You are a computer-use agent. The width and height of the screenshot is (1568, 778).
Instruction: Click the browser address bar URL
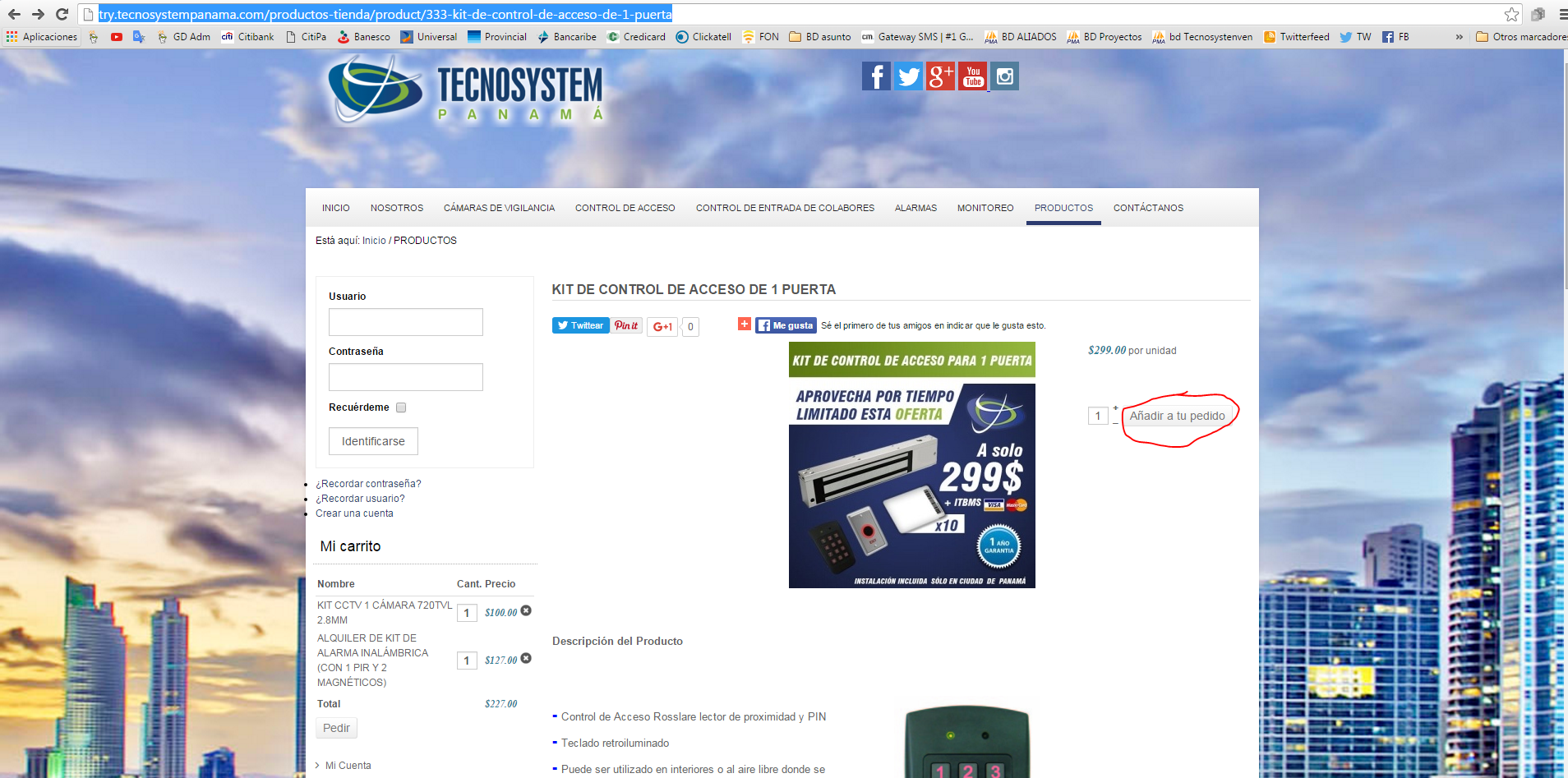(x=385, y=14)
